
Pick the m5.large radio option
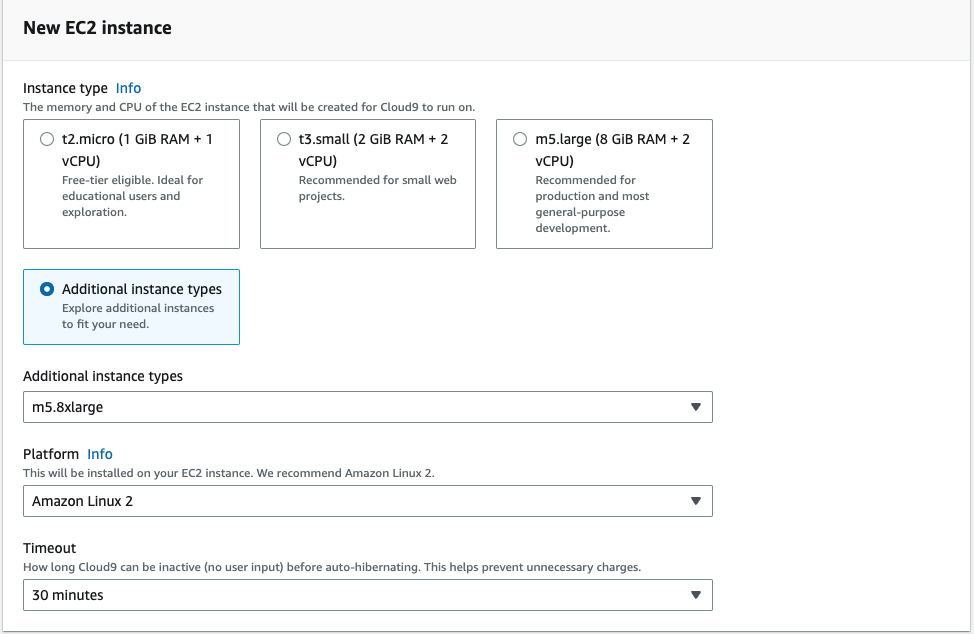(519, 140)
